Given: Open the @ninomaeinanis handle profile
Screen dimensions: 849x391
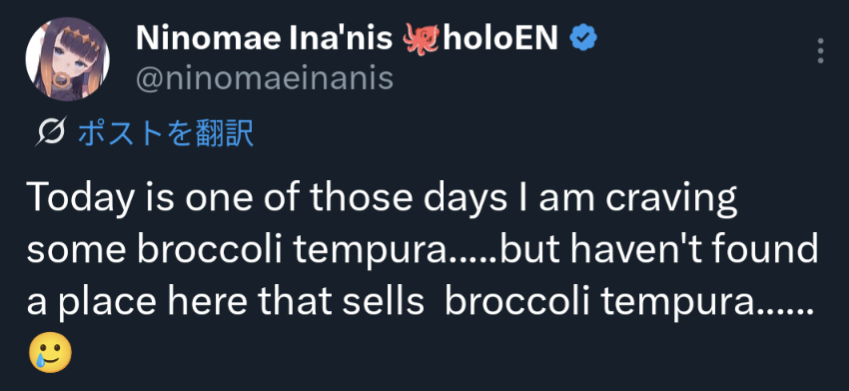Looking at the screenshot, I should (265, 79).
